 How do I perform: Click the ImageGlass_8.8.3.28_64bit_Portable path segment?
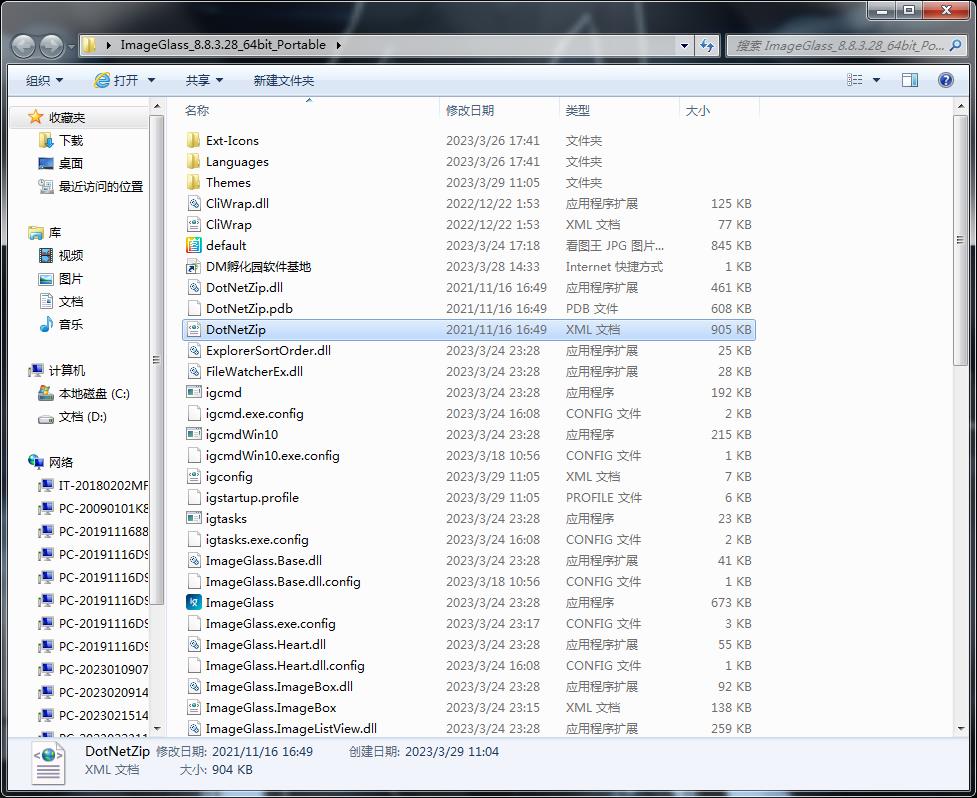(x=223, y=45)
